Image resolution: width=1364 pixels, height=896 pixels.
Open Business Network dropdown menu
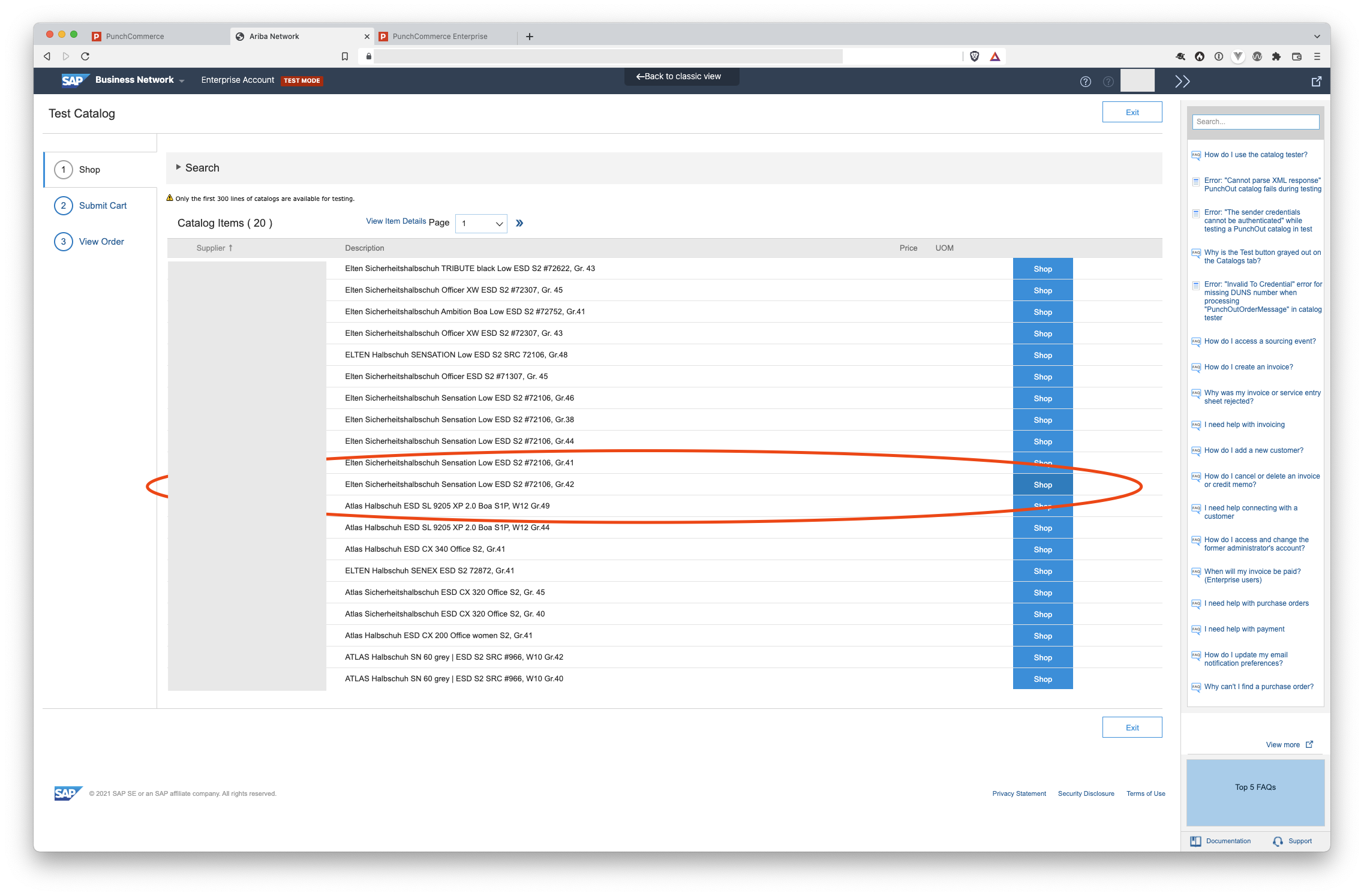click(x=139, y=80)
